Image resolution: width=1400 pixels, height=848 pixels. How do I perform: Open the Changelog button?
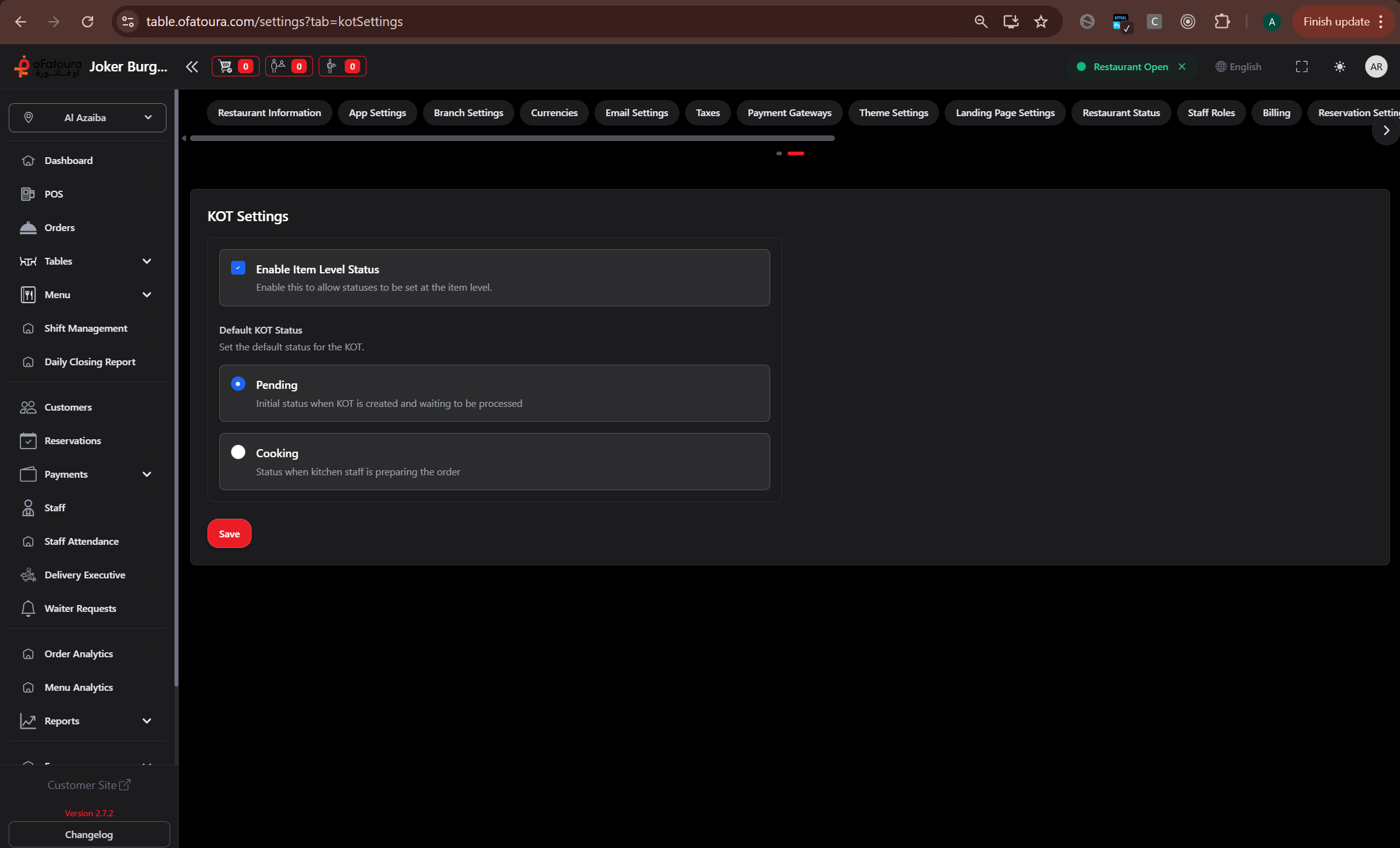tap(89, 834)
